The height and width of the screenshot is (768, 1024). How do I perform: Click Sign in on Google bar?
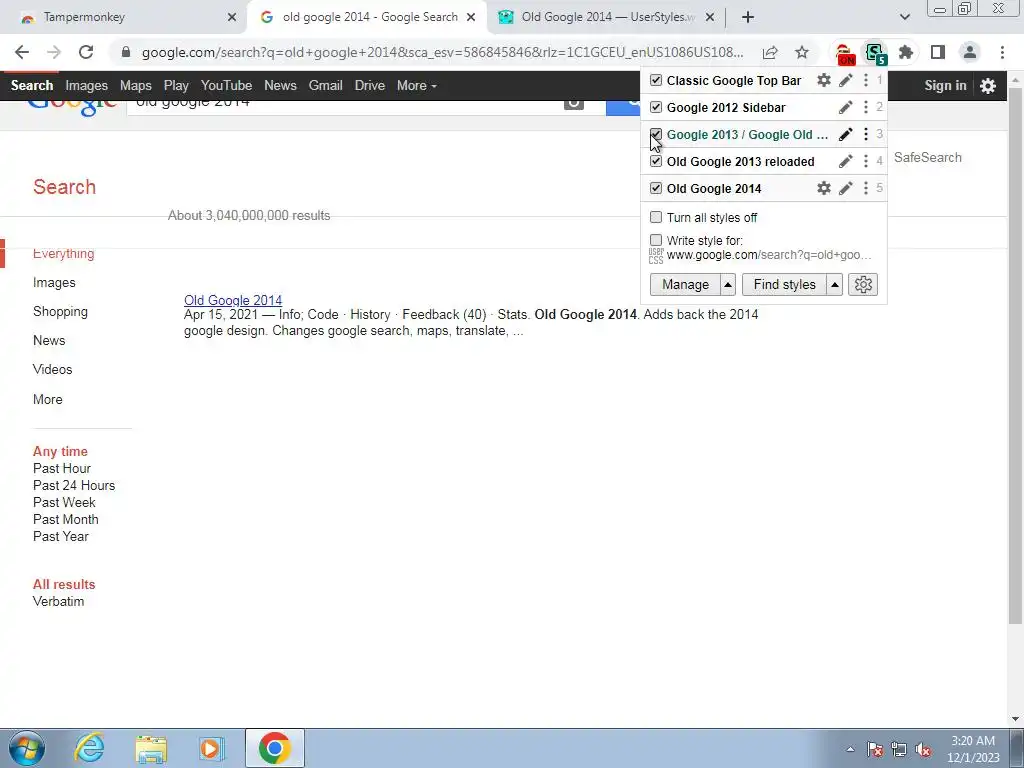[945, 86]
